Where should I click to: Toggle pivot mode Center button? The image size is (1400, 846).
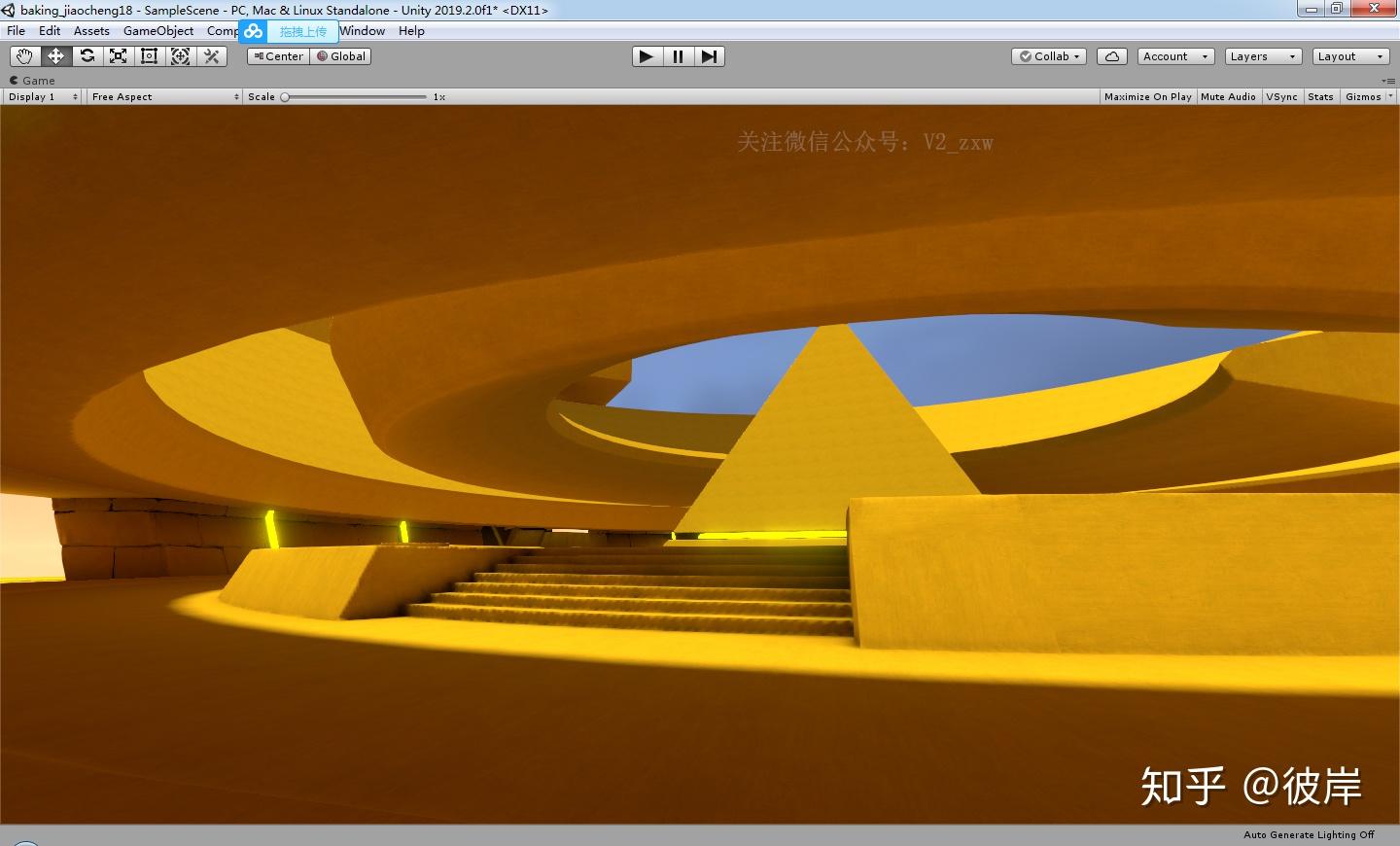click(x=279, y=56)
